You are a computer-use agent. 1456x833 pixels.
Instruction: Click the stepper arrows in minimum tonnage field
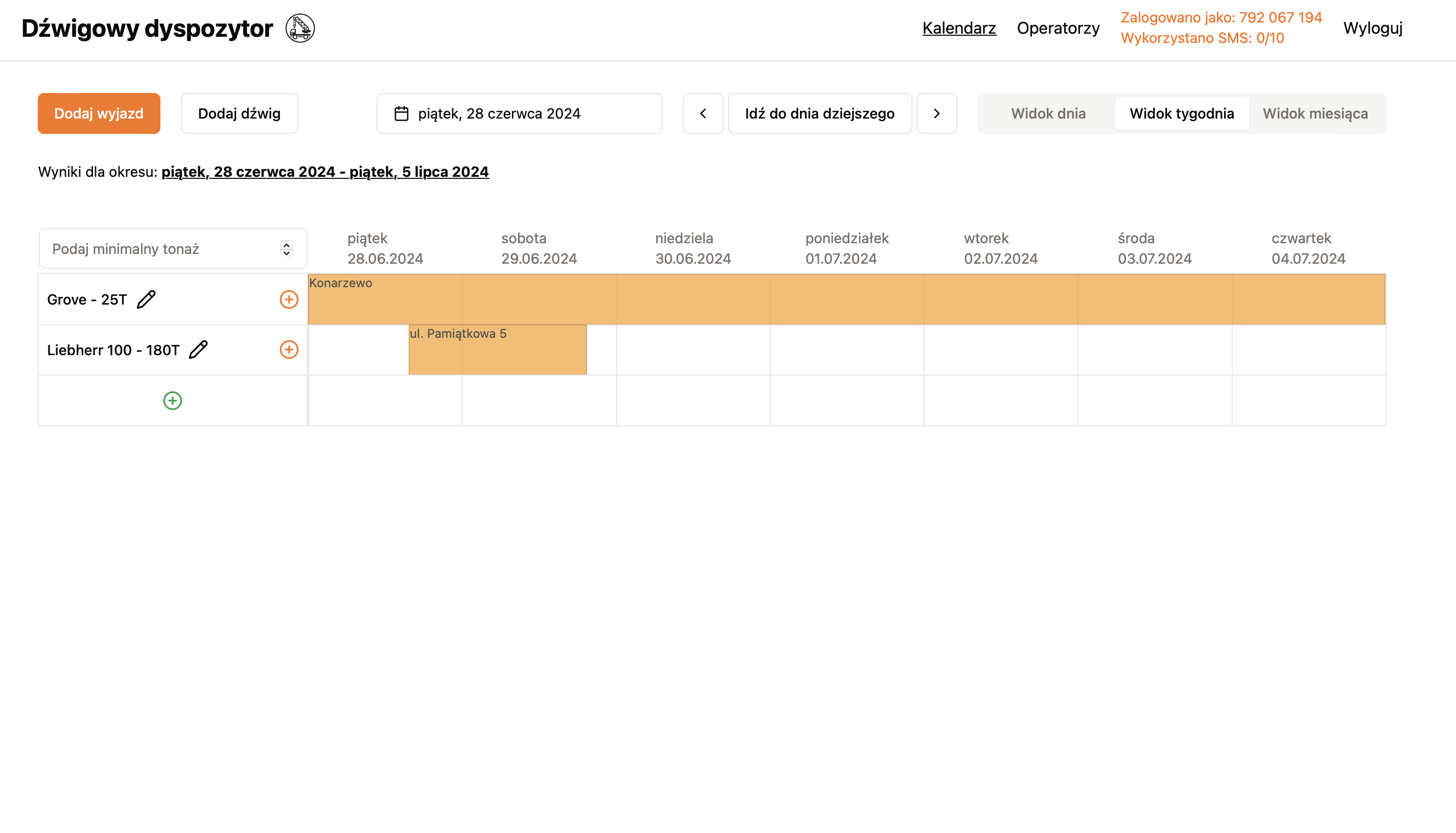click(287, 248)
